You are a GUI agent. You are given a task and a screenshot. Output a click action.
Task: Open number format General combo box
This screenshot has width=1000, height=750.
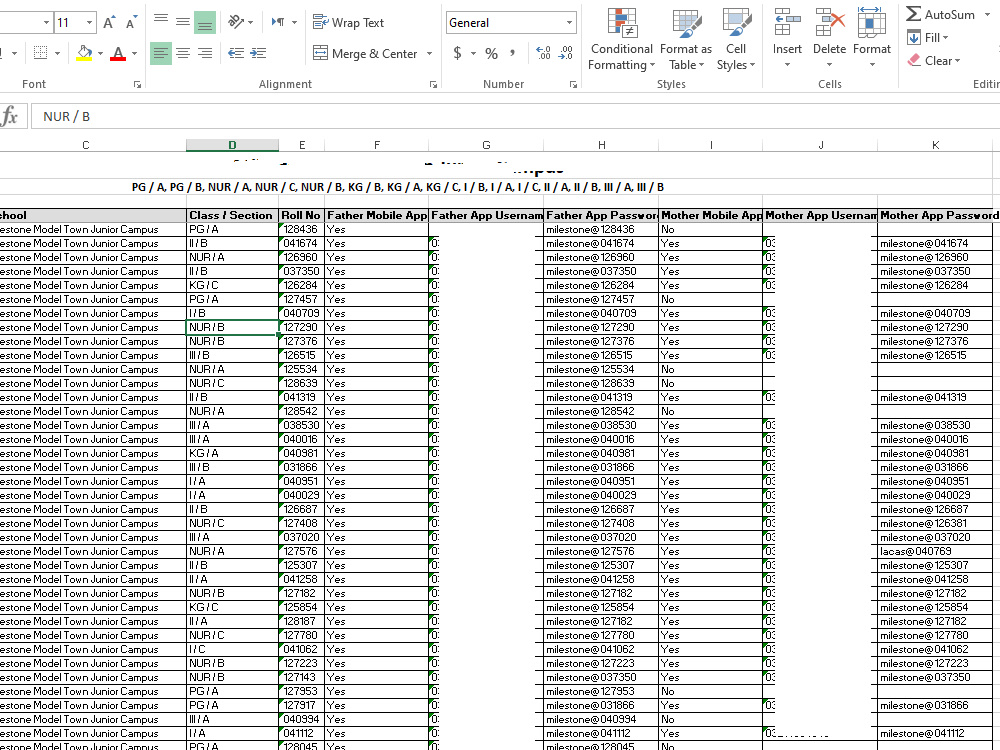pyautogui.click(x=511, y=23)
